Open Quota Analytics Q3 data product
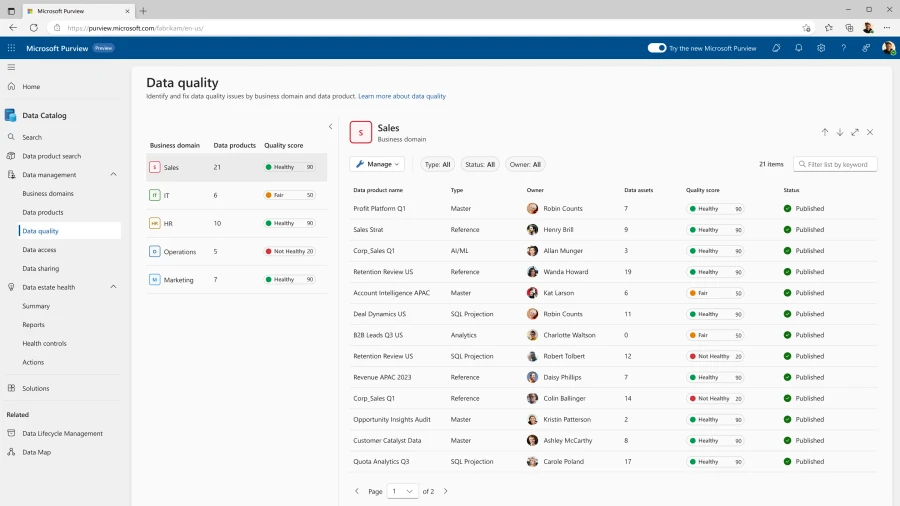 [381, 461]
